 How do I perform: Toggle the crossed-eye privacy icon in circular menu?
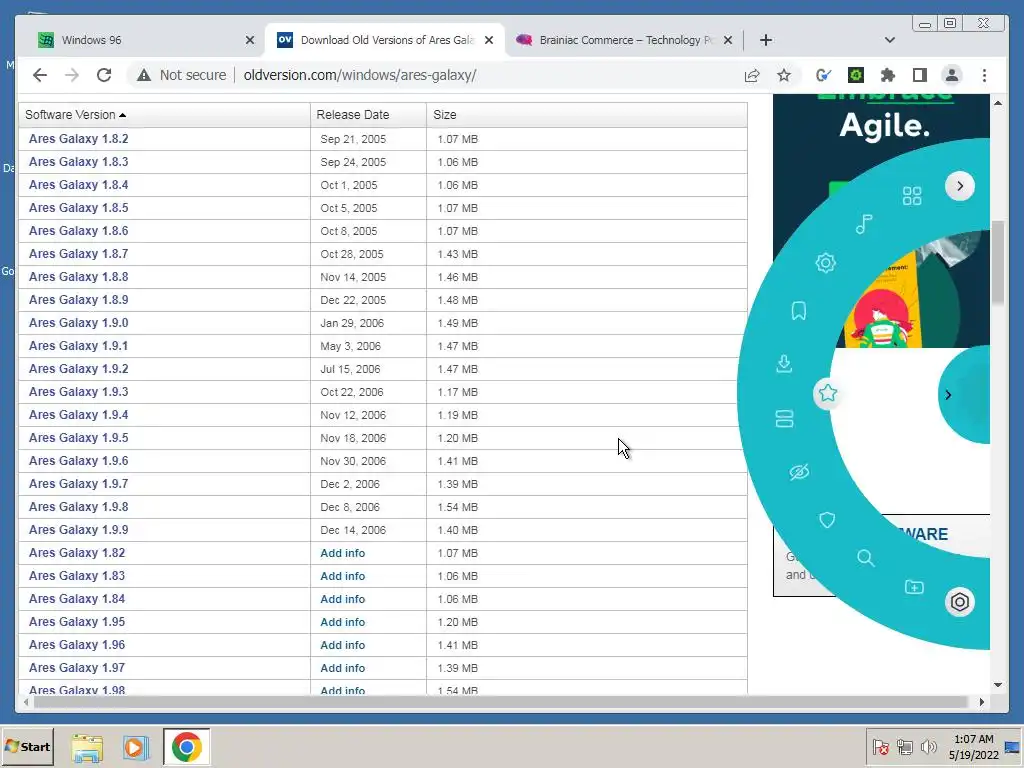799,472
